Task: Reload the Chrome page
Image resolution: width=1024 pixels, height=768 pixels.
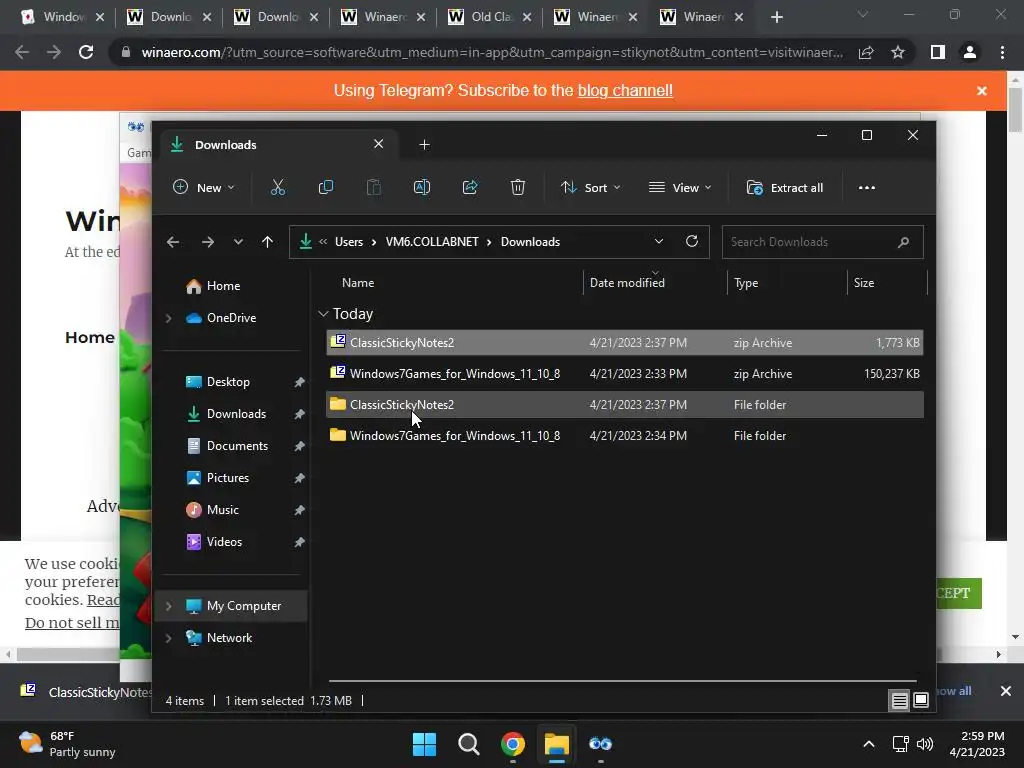Action: click(86, 52)
